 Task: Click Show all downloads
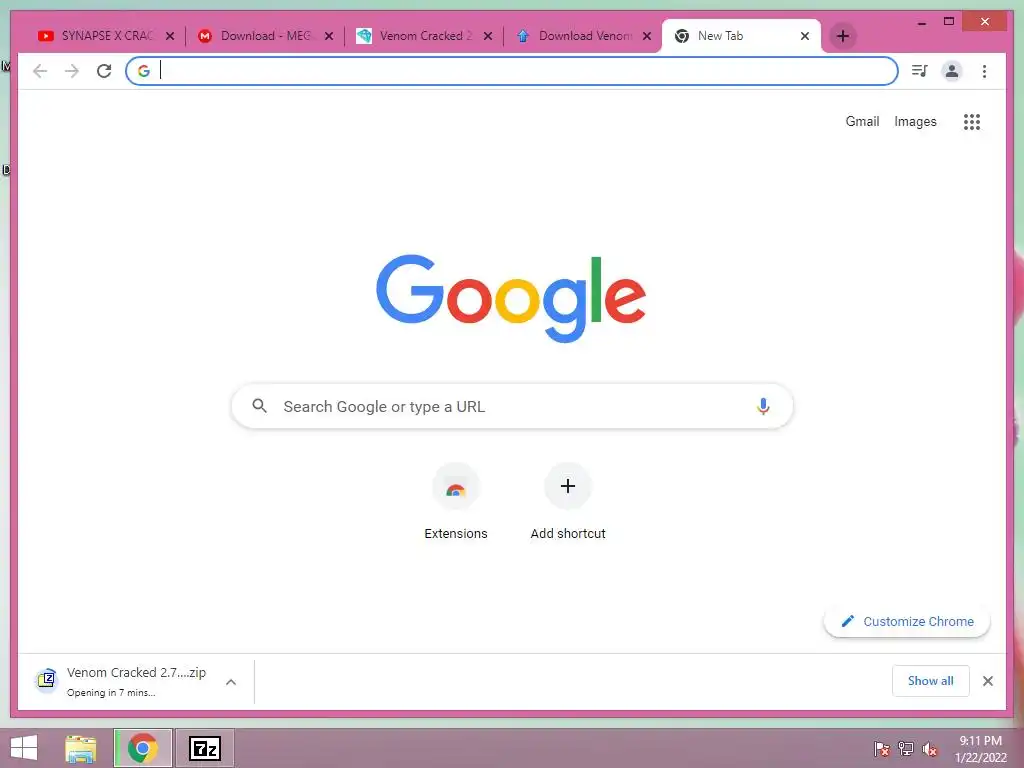pos(931,681)
